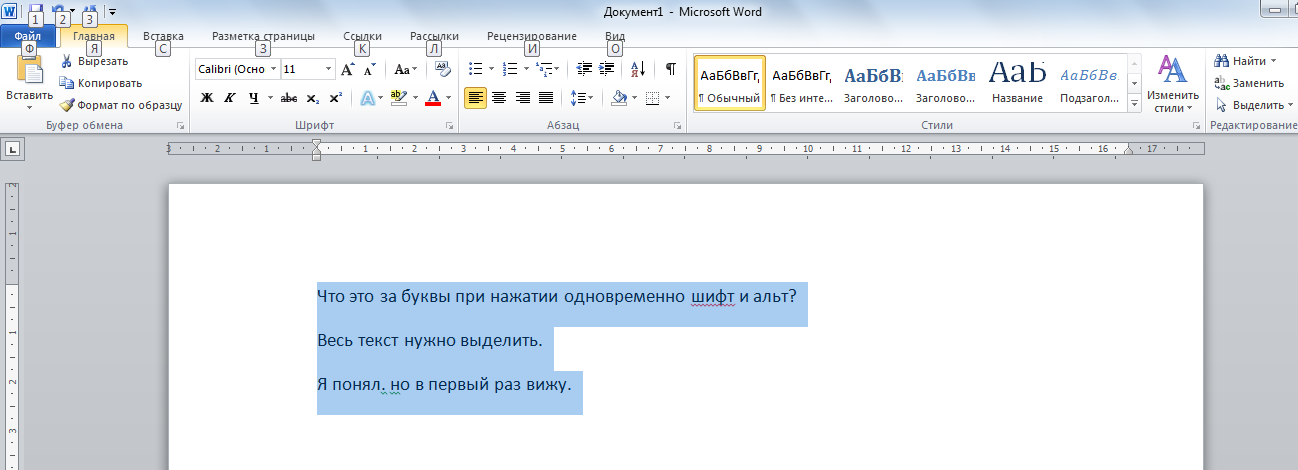The height and width of the screenshot is (470, 1298).
Task: Toggle italic (К) formatting
Action: coord(230,98)
